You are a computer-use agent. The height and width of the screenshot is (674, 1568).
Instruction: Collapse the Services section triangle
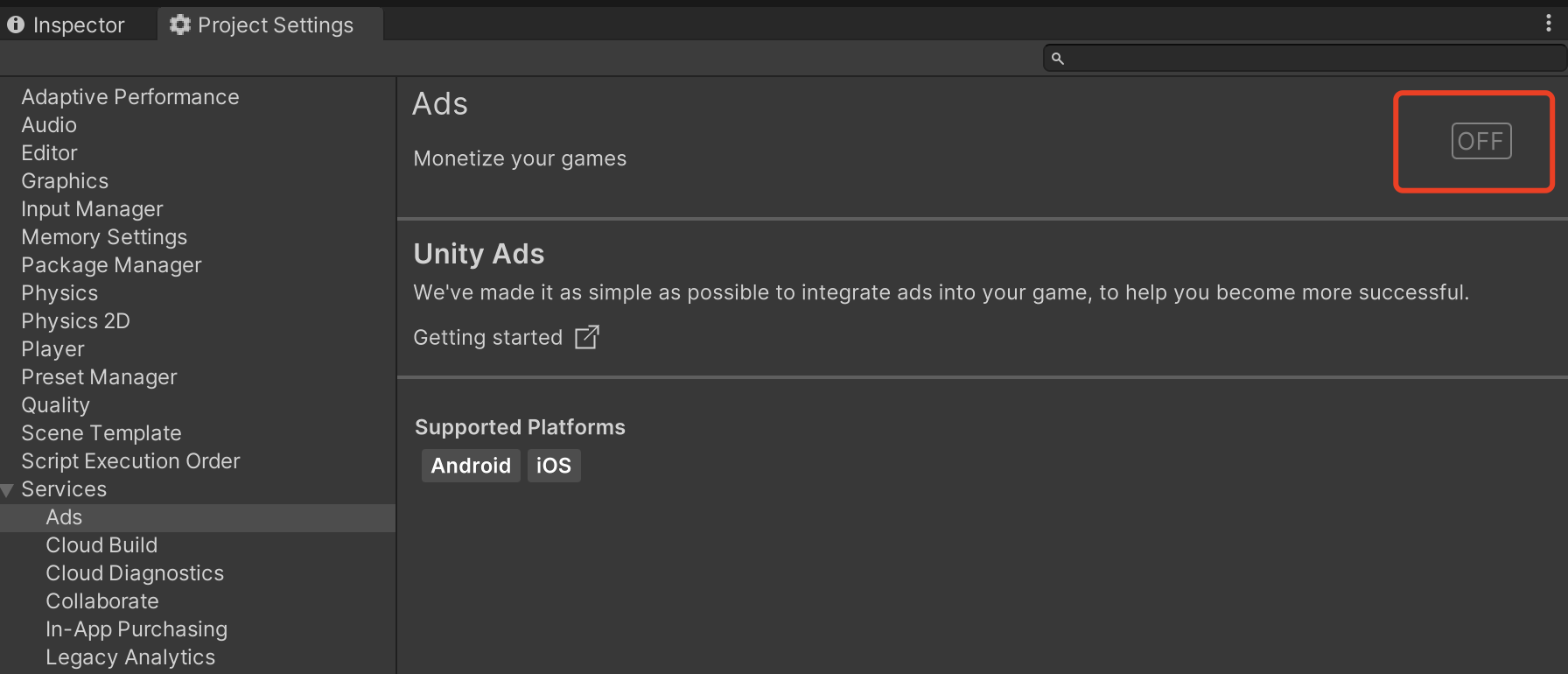[x=7, y=488]
